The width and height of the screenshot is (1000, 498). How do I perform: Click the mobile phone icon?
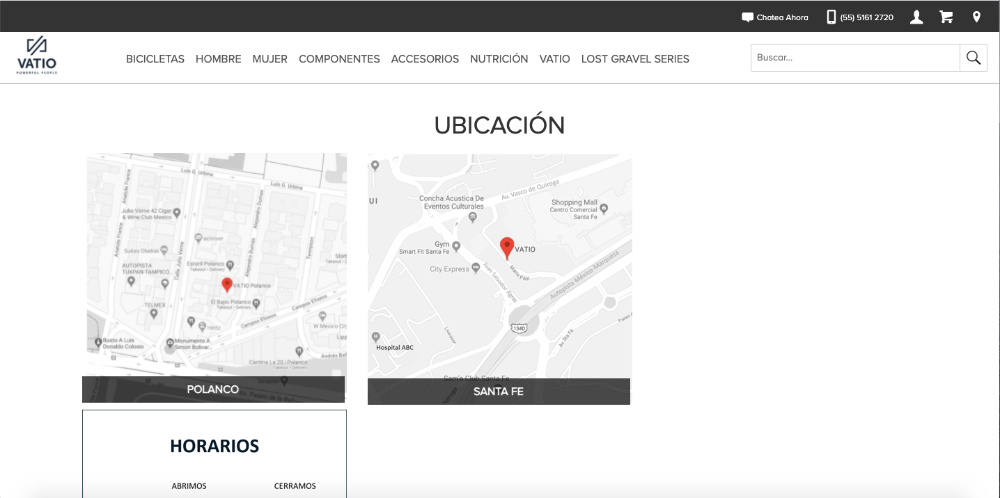click(831, 17)
